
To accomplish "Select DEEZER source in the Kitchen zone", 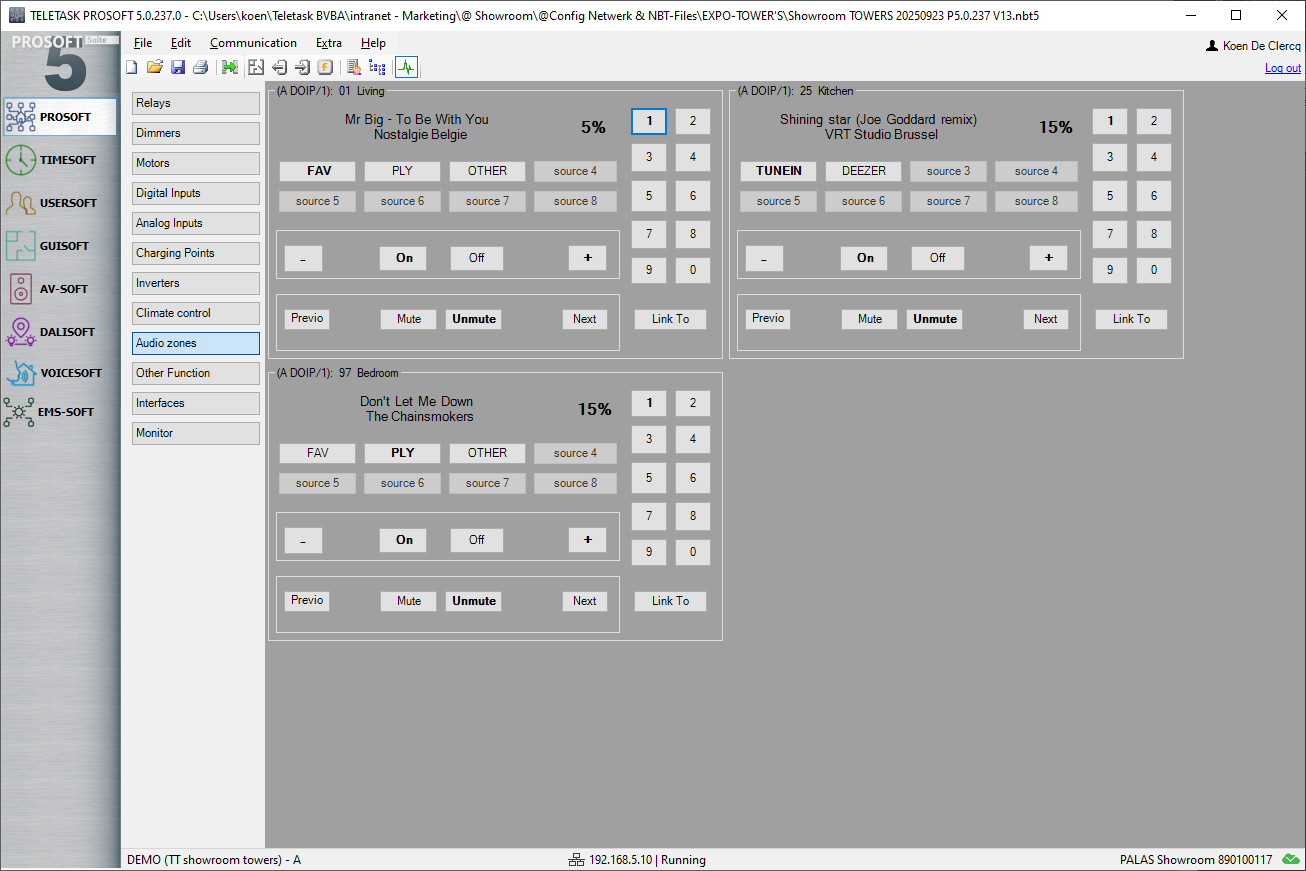I will click(x=863, y=171).
